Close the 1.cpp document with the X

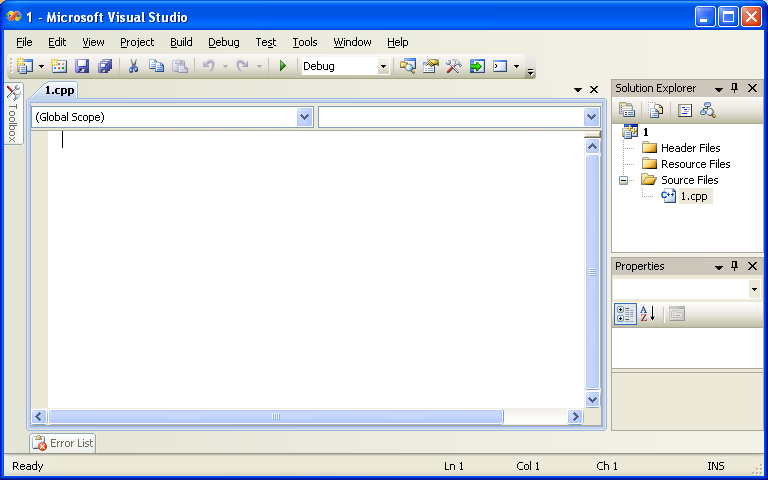click(594, 90)
